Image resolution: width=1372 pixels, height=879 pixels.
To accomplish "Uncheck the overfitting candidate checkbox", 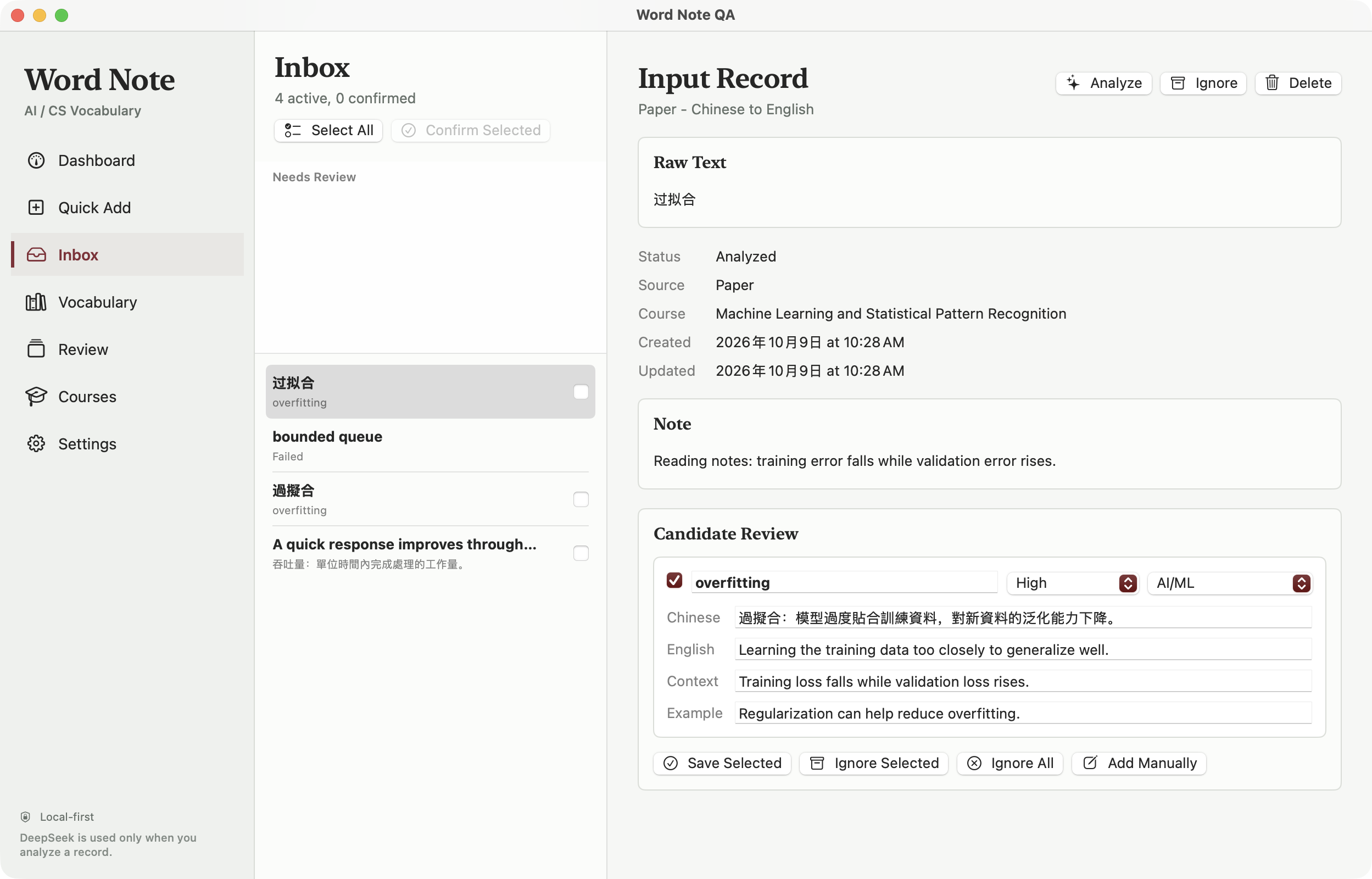I will click(x=674, y=581).
